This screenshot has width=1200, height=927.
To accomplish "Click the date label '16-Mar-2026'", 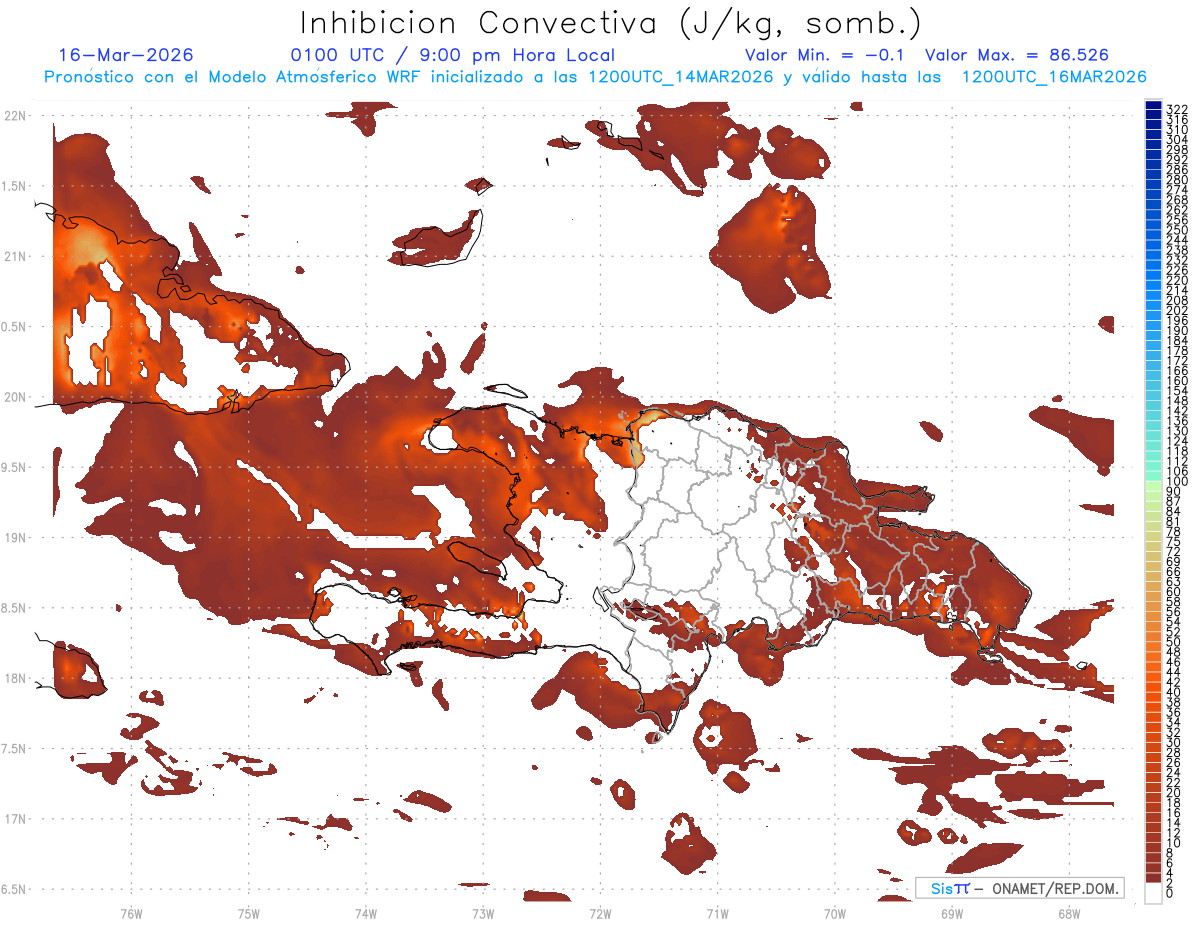I will coord(126,55).
